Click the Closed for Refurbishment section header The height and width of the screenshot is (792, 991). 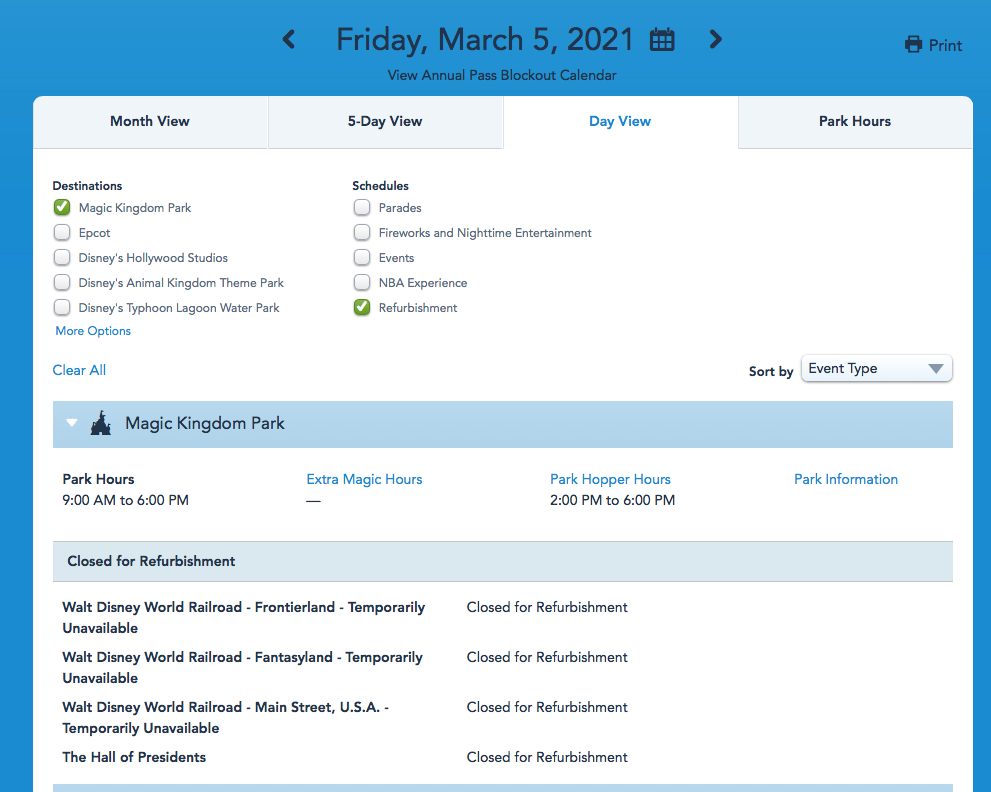502,561
